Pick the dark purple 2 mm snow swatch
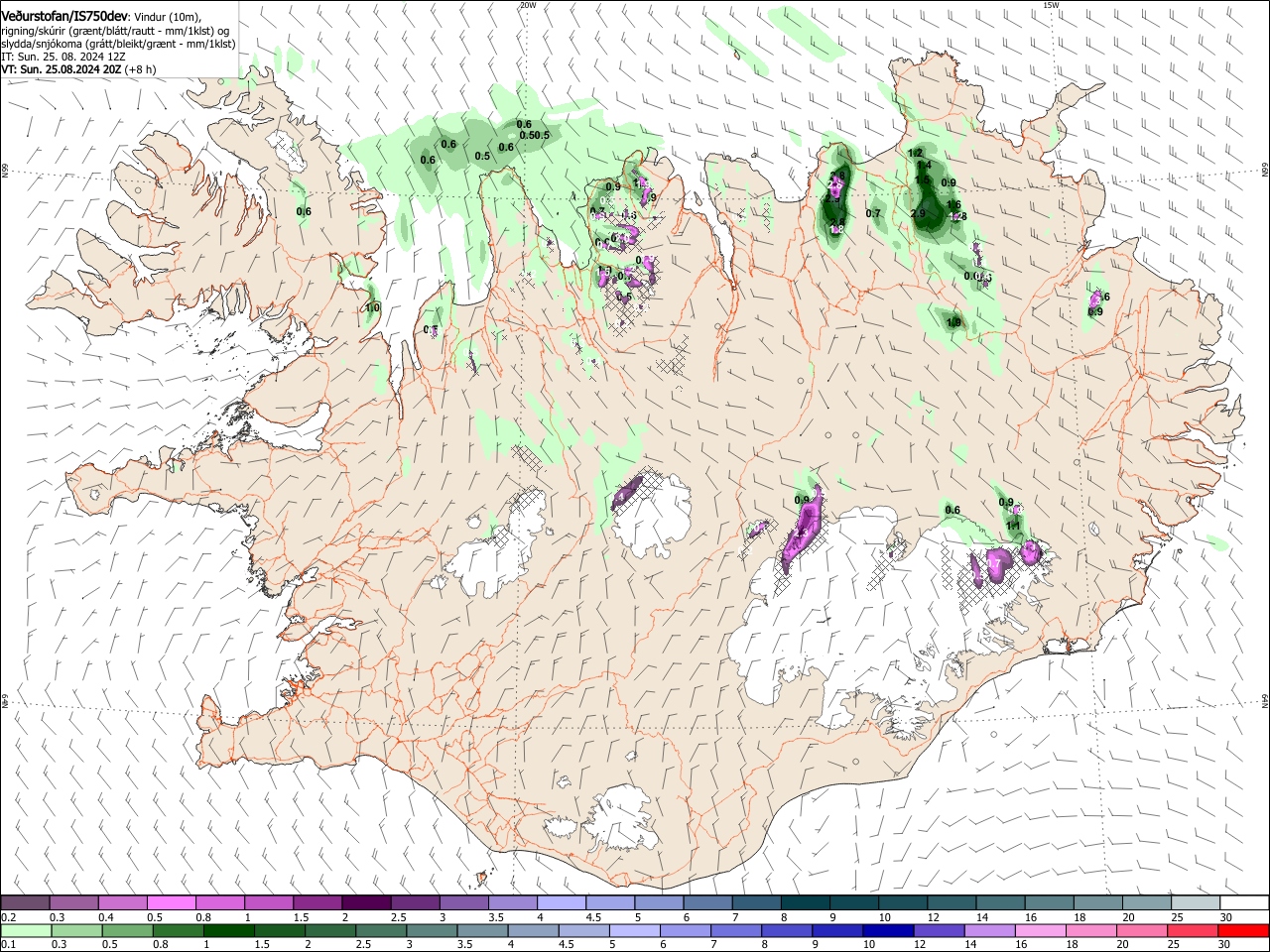Screen dimensions: 1270x952 click(x=366, y=903)
